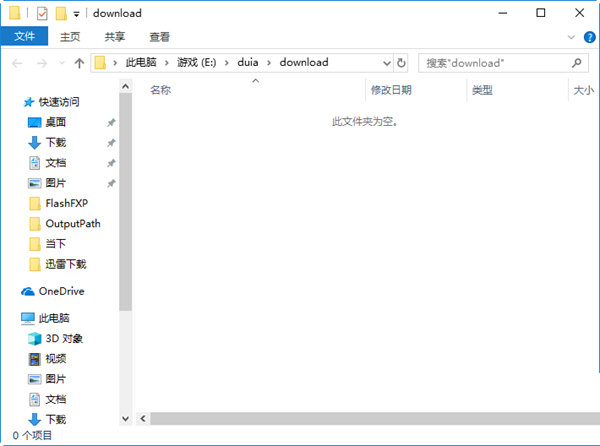Open 下载 under quick access
Screen dimensions: 600x446
(x=56, y=143)
